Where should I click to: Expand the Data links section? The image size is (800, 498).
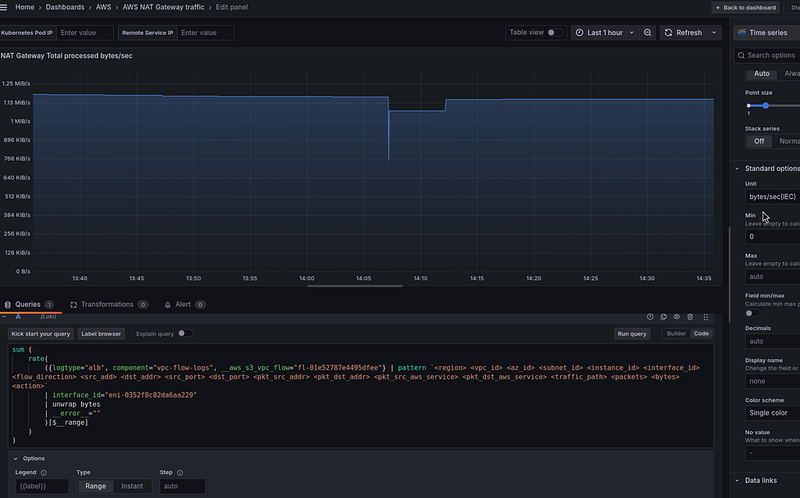pyautogui.click(x=737, y=480)
